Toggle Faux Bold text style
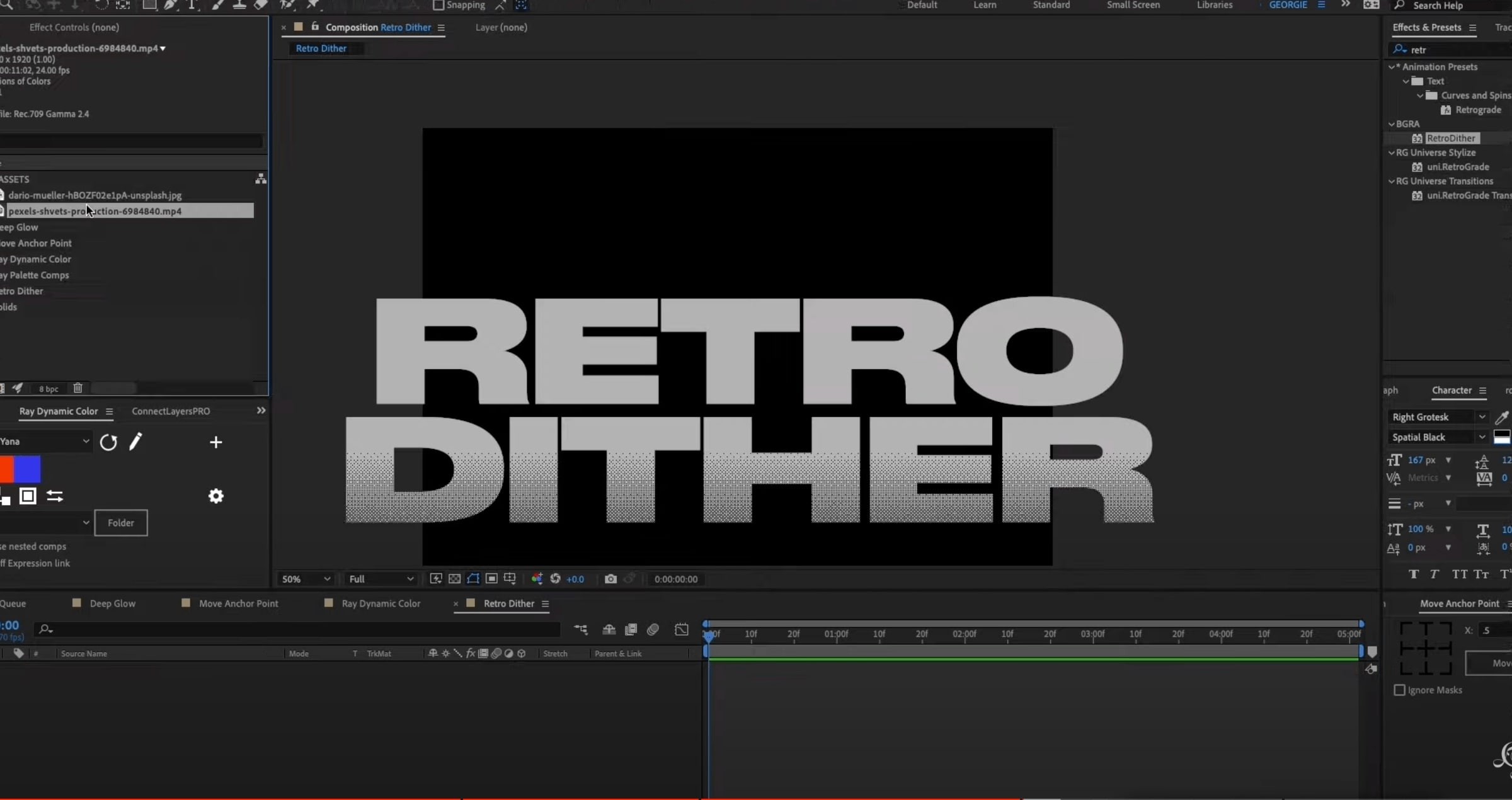This screenshot has width=1512, height=800. 1414,574
